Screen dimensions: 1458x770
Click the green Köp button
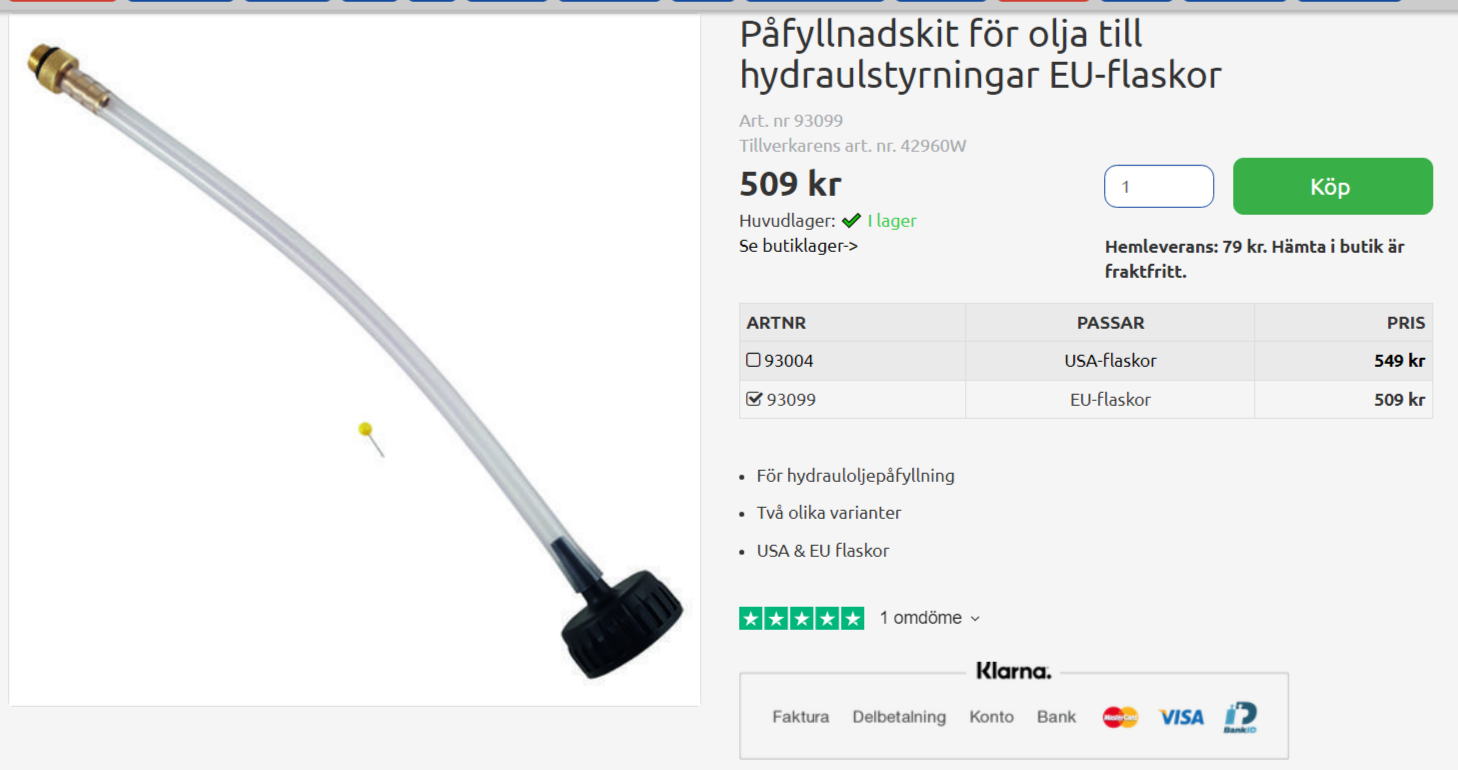click(1332, 186)
